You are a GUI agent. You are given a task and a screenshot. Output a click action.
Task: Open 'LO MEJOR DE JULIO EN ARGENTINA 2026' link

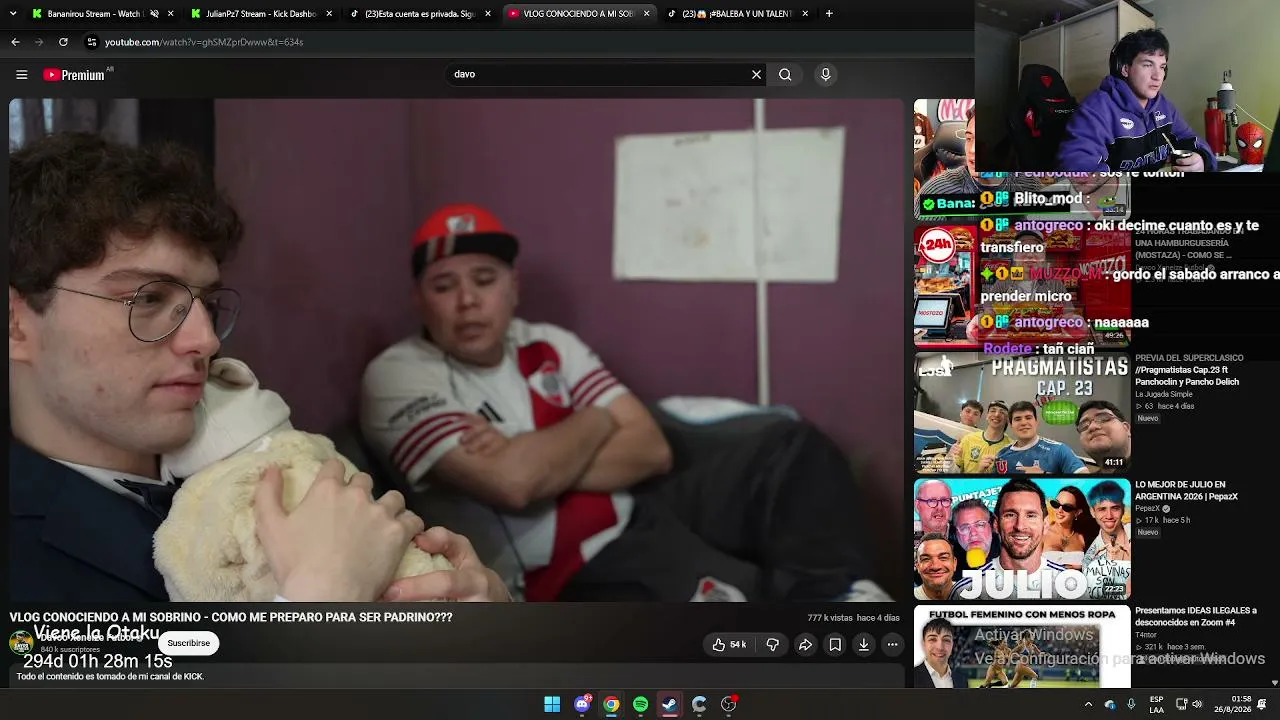coord(1186,491)
